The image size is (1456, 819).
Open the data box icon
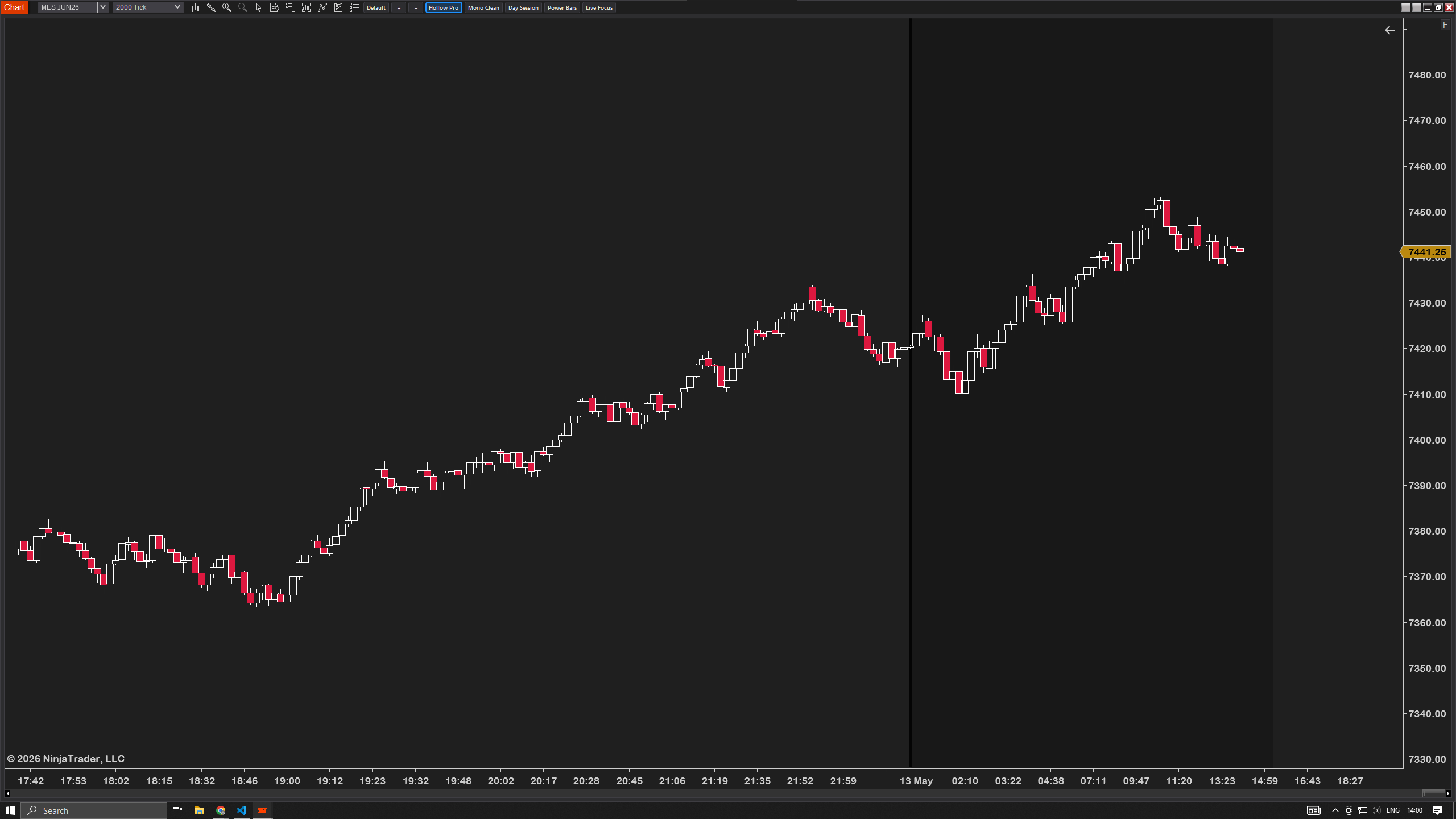pos(274,7)
